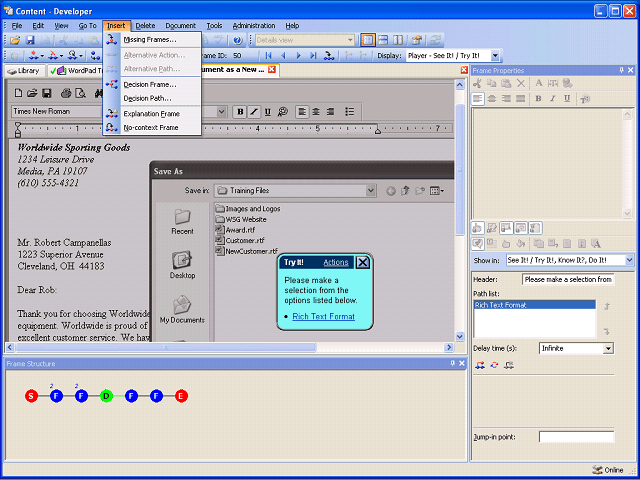Open the Display player mode dropdown
Viewport: 640px width, 480px height.
click(495, 56)
